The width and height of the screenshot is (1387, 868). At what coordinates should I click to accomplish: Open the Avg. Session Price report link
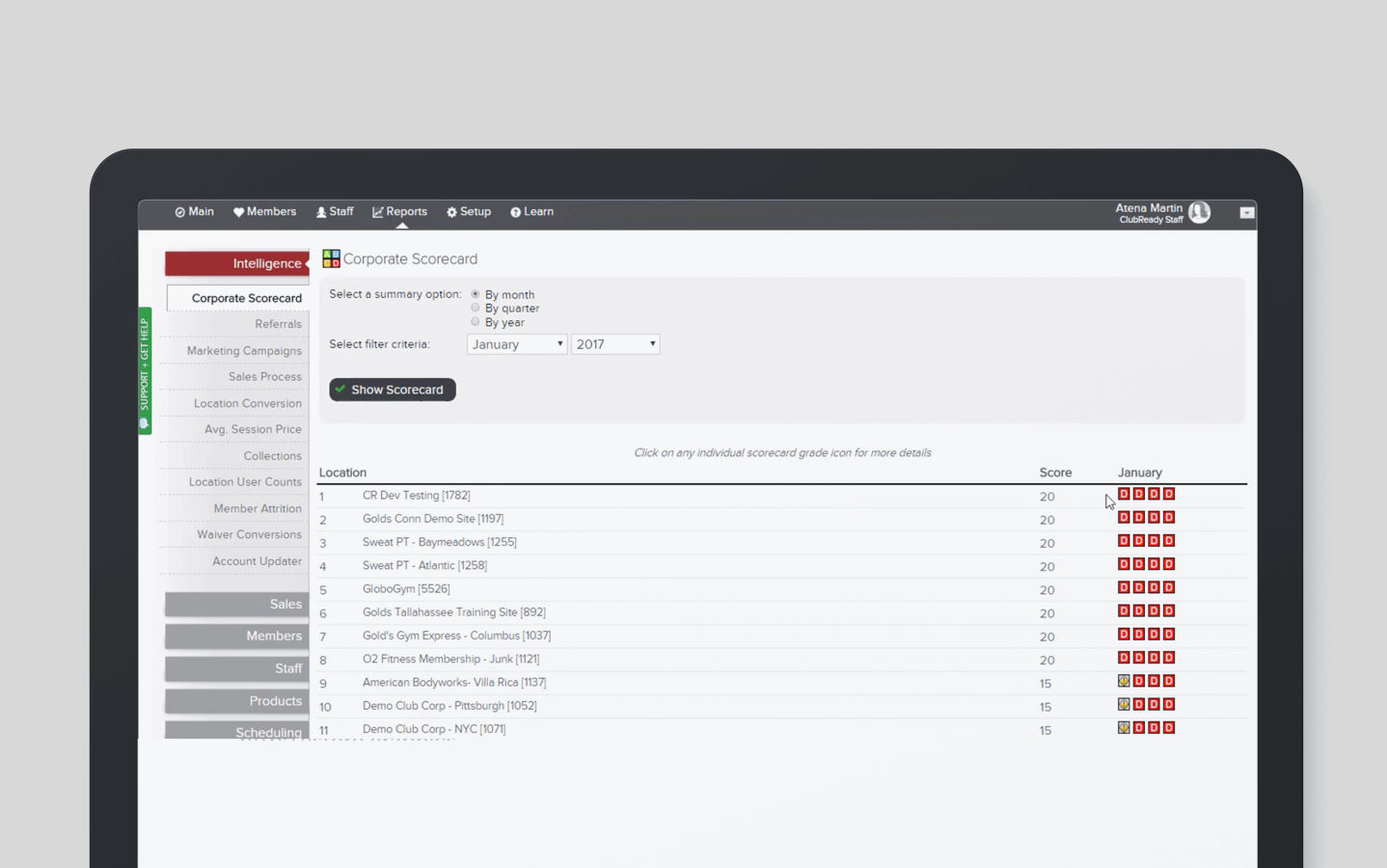coord(253,429)
